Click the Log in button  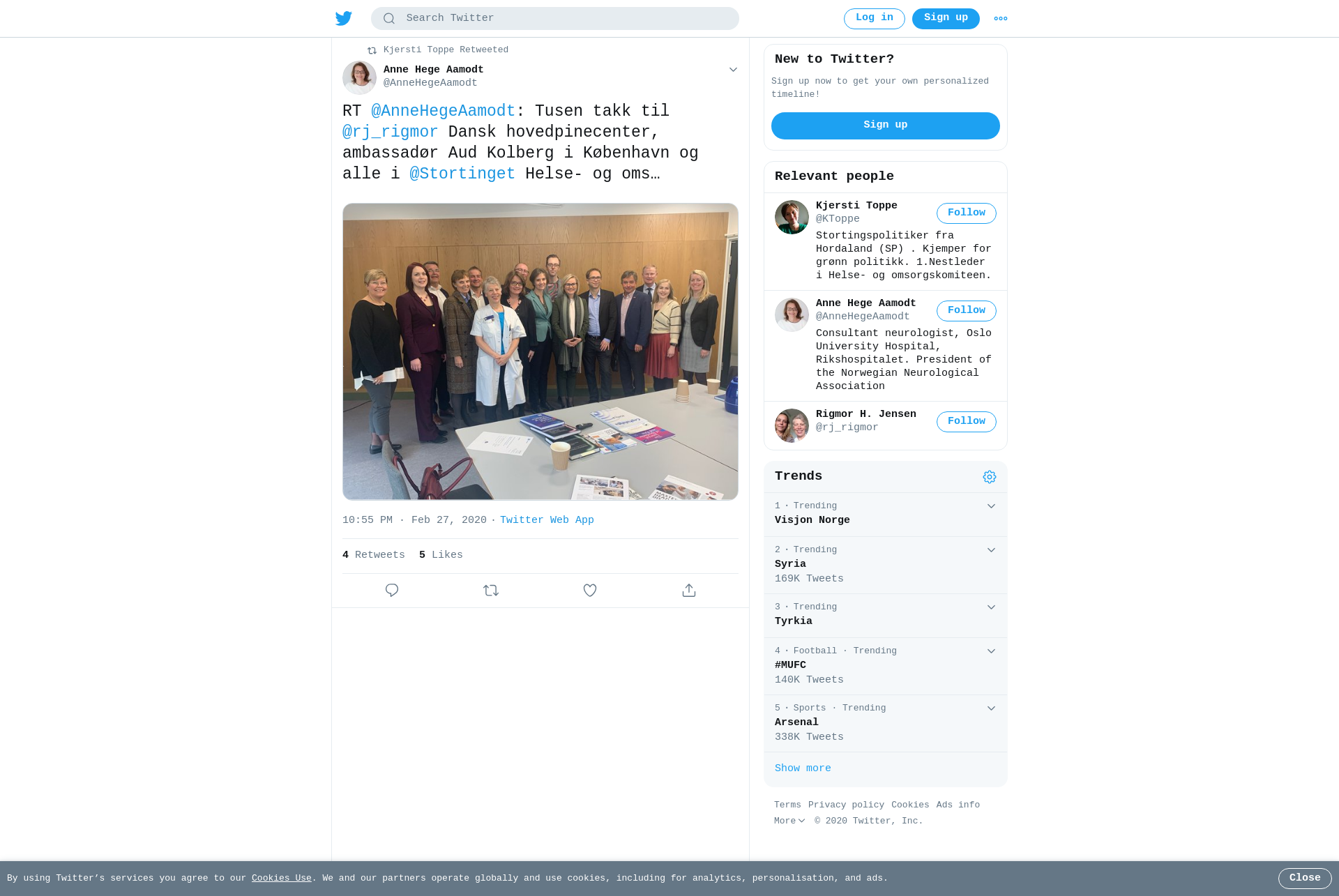click(875, 19)
